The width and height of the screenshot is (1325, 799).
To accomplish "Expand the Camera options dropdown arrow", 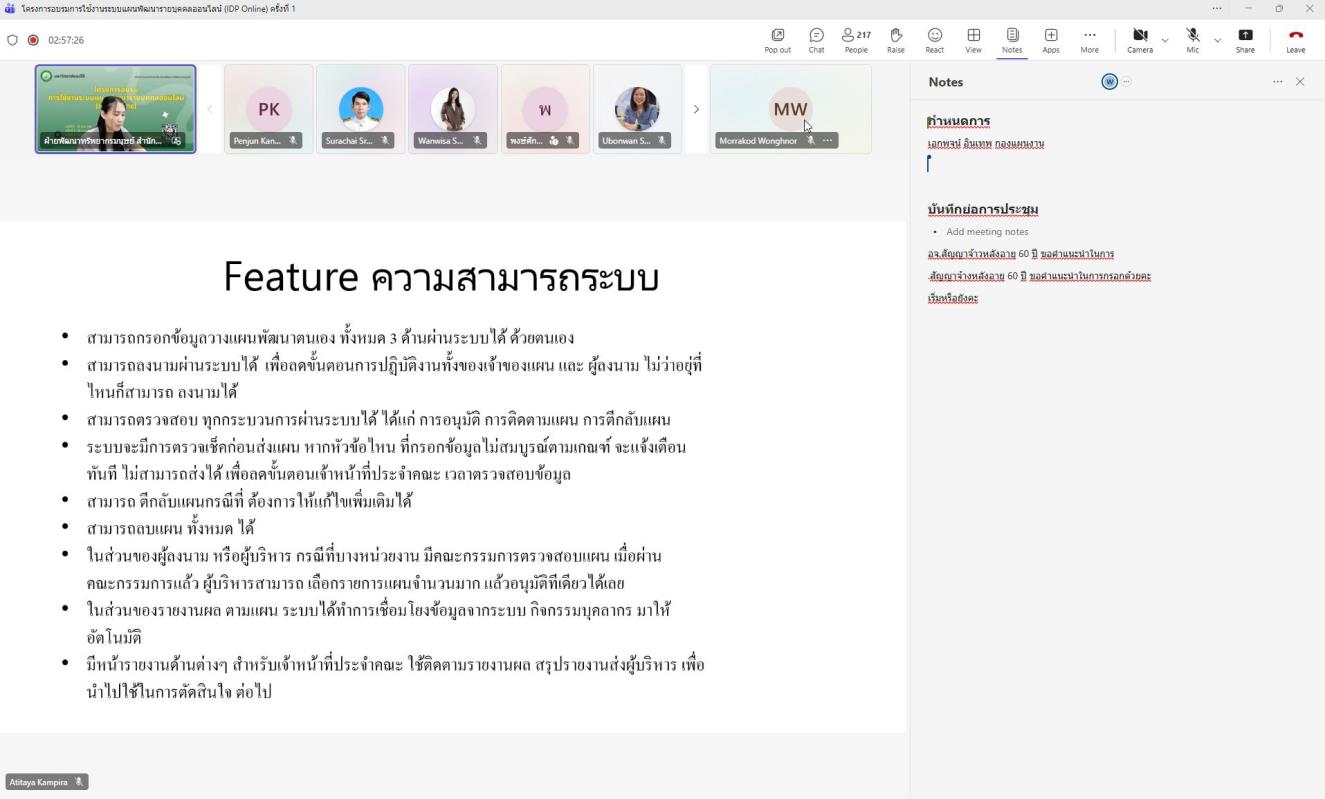I will click(x=1164, y=40).
